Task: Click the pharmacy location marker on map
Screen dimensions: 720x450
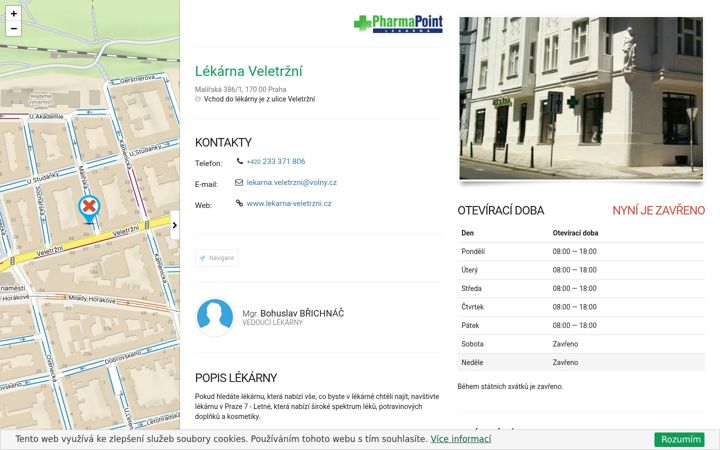Action: coord(89,209)
